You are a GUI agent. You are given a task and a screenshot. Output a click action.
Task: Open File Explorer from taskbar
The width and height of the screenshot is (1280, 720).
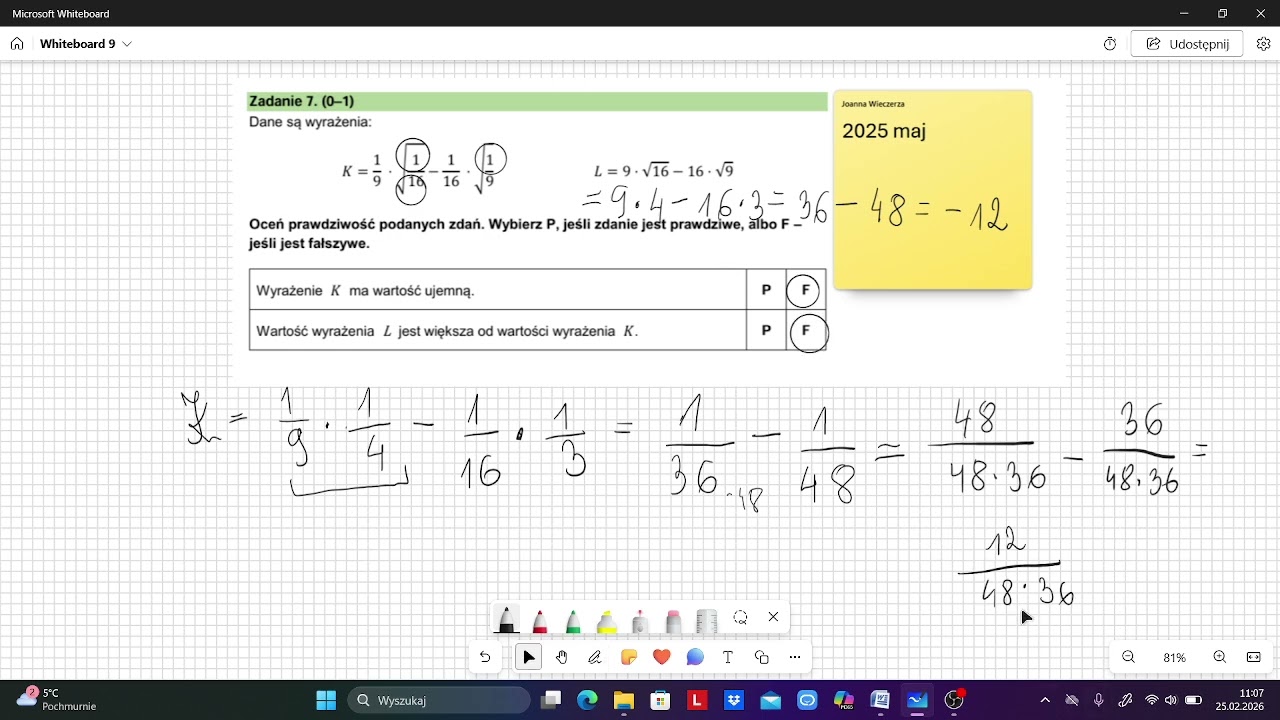point(623,700)
